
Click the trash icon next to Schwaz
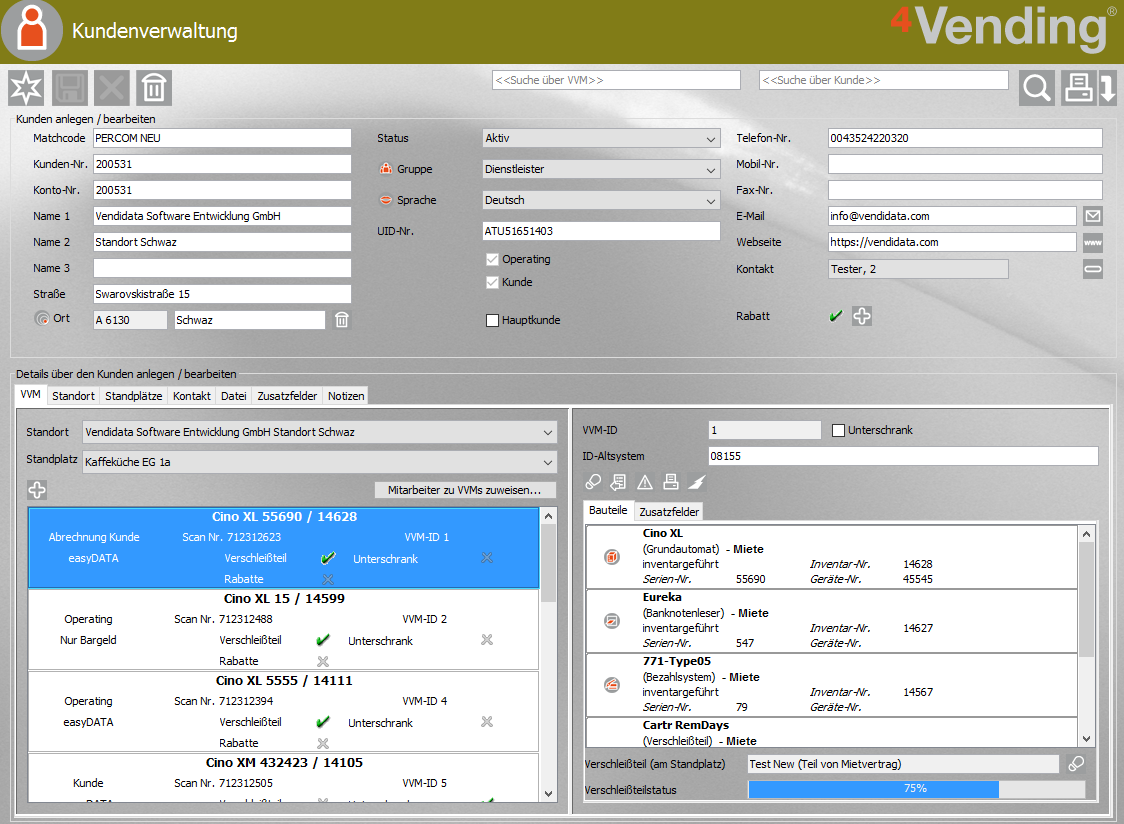[342, 320]
